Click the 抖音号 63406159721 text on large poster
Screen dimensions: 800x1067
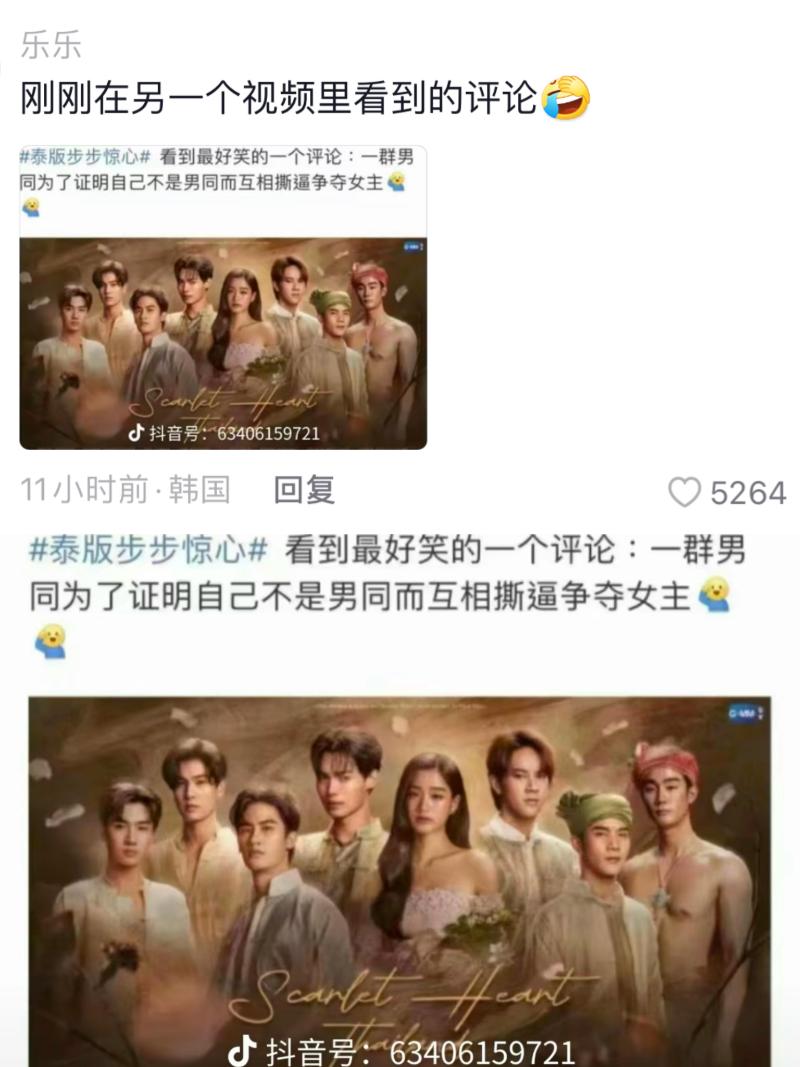tap(420, 1051)
